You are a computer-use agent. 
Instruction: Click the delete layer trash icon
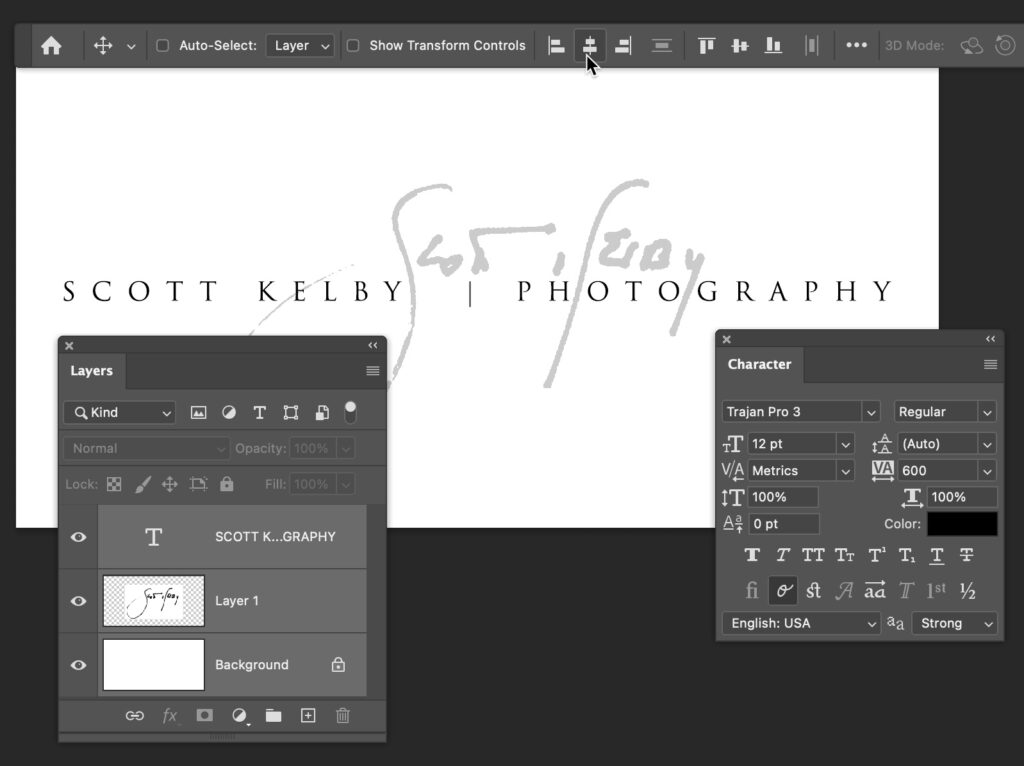343,716
